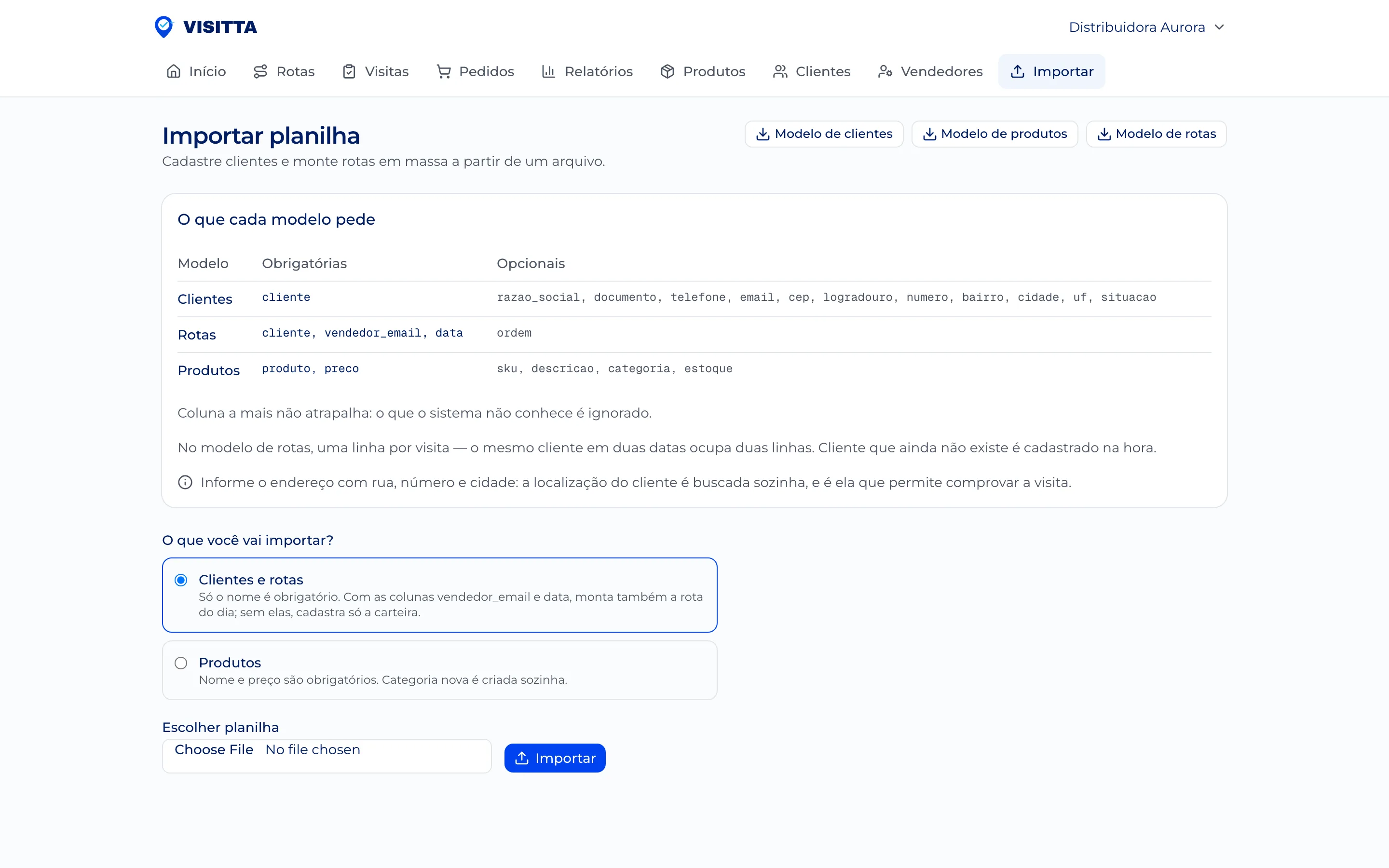Screen dimensions: 1389x868
Task: Click the 'Escolher planilha' label
Action: pos(220,727)
